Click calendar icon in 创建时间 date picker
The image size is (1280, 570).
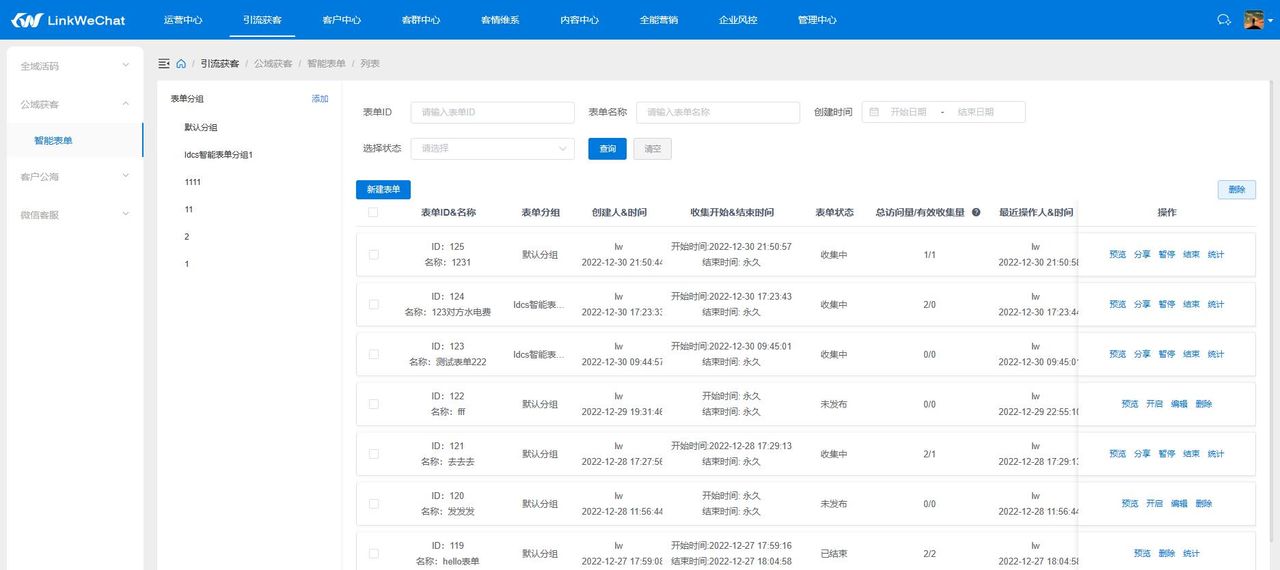coord(874,112)
